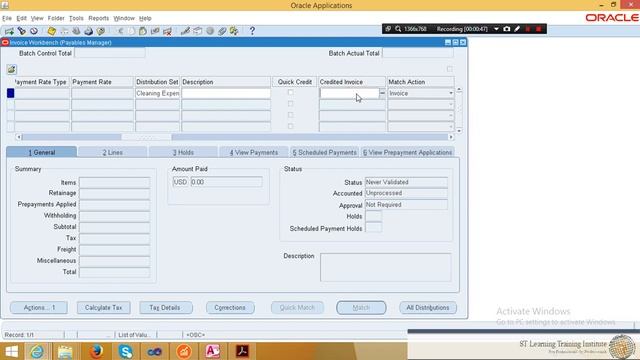Tick Quick Credit checkbox in the third row
The width and height of the screenshot is (640, 360).
[290, 115]
